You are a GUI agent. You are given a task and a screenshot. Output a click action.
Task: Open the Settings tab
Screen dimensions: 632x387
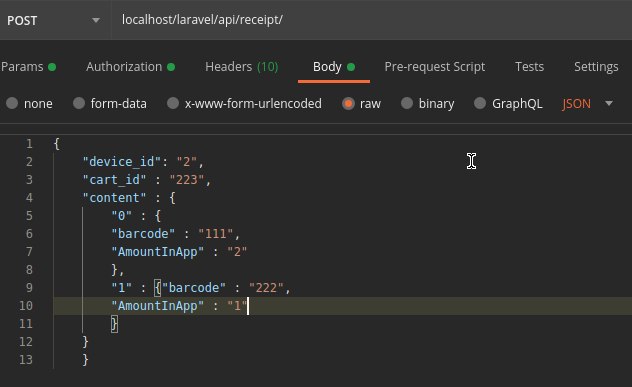pyautogui.click(x=596, y=67)
